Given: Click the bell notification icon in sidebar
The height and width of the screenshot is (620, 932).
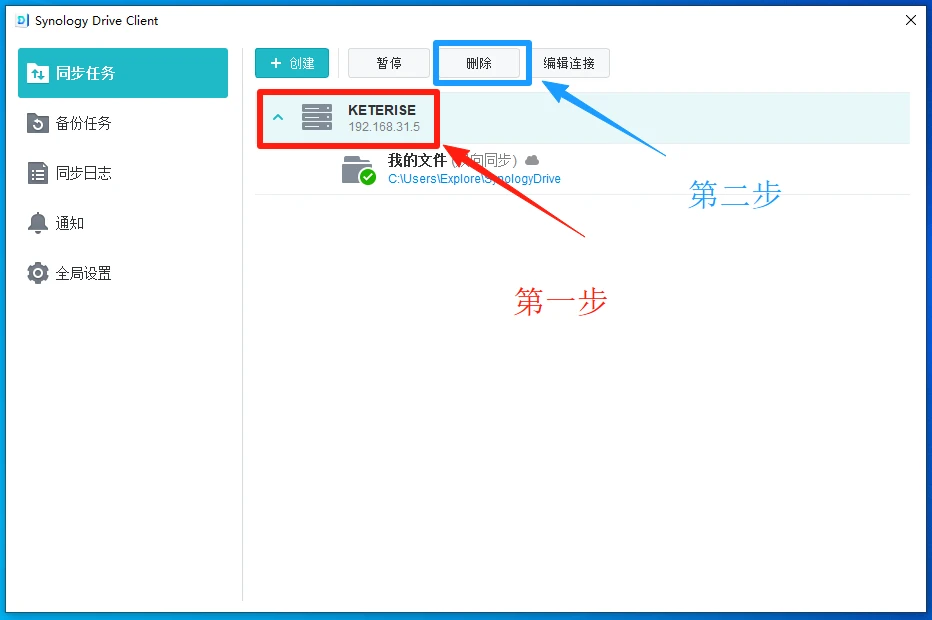Looking at the screenshot, I should [x=37, y=223].
